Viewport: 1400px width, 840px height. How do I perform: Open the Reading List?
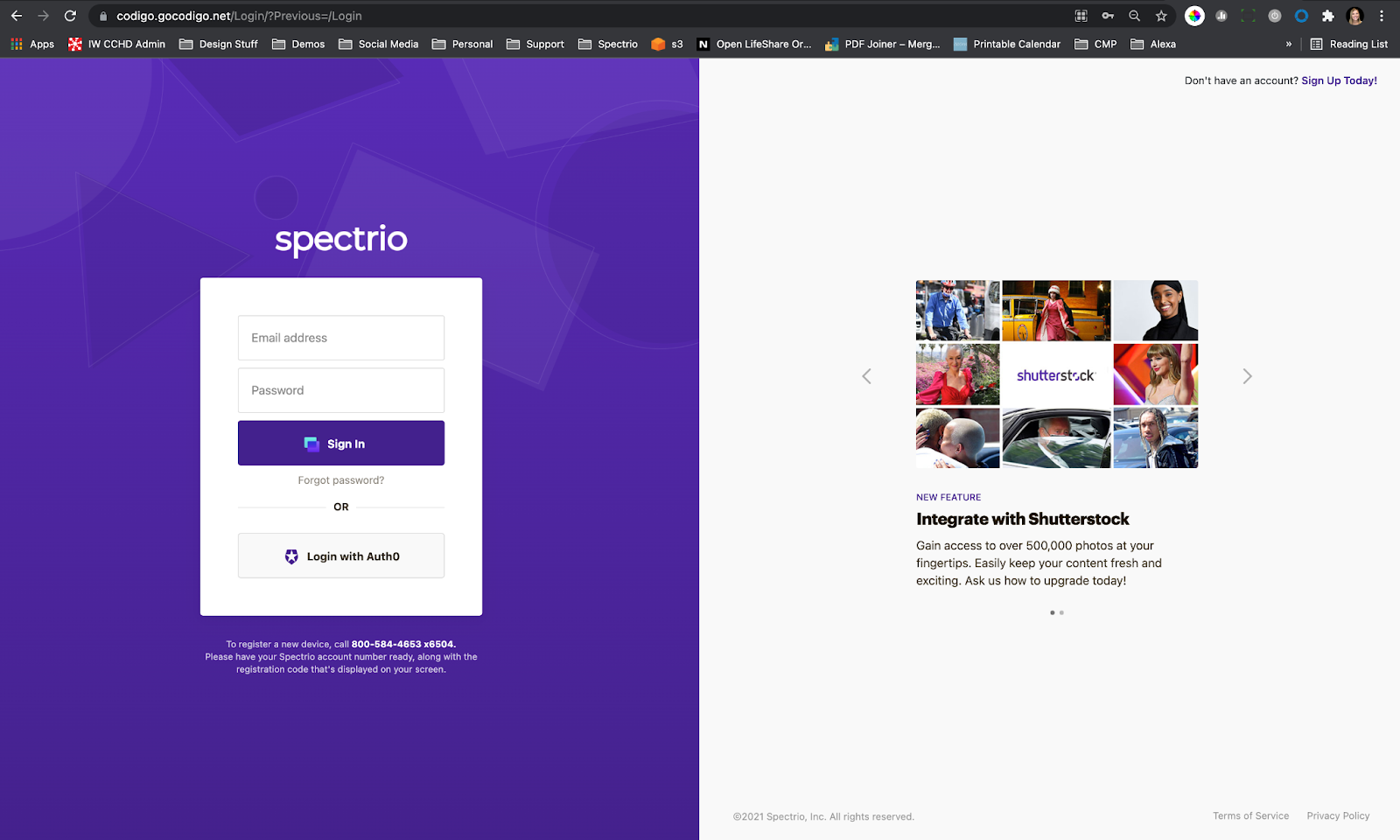pyautogui.click(x=1348, y=44)
